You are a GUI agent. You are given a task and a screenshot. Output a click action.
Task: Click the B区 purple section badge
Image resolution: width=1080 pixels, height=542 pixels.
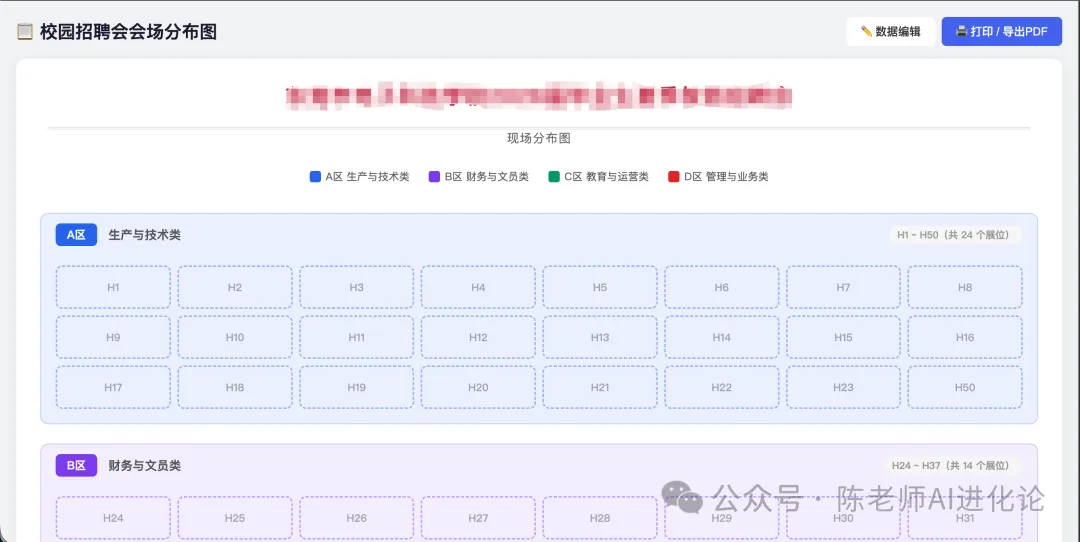[x=76, y=466]
